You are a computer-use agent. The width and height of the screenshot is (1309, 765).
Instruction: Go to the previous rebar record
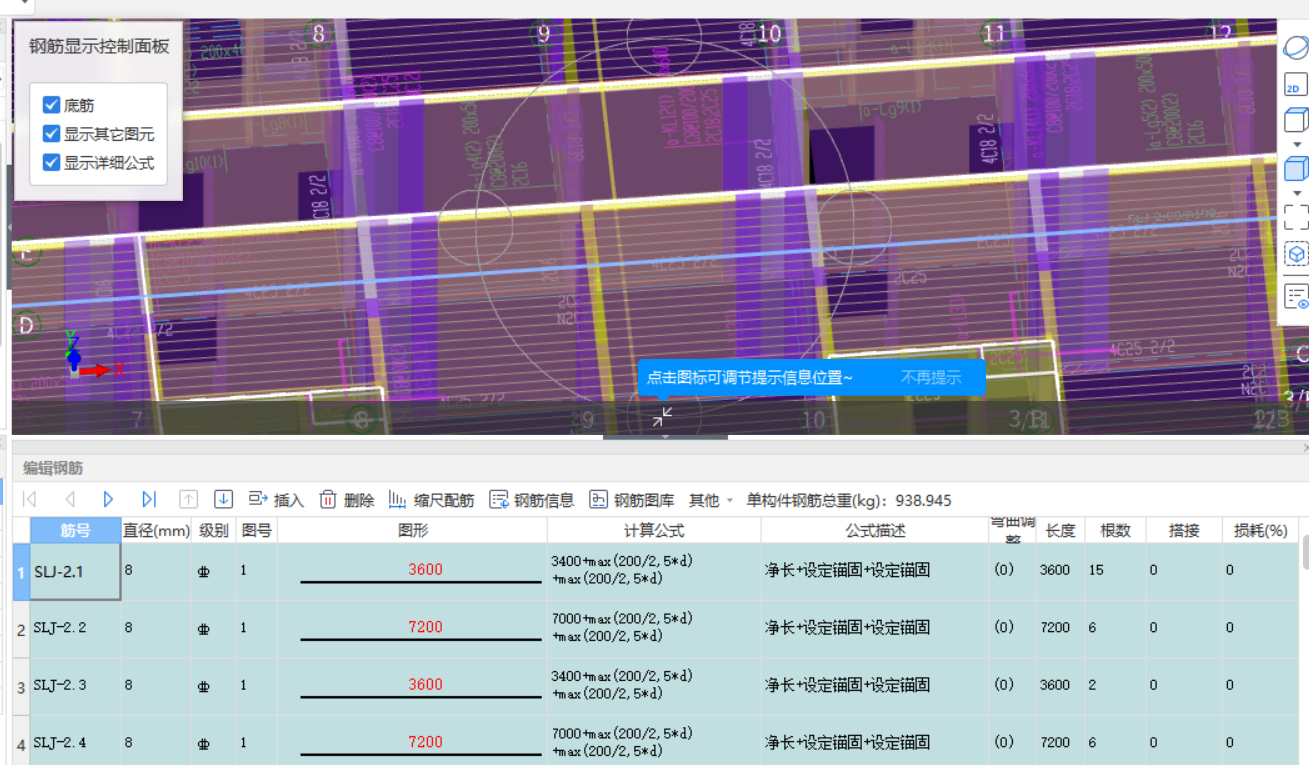(70, 499)
